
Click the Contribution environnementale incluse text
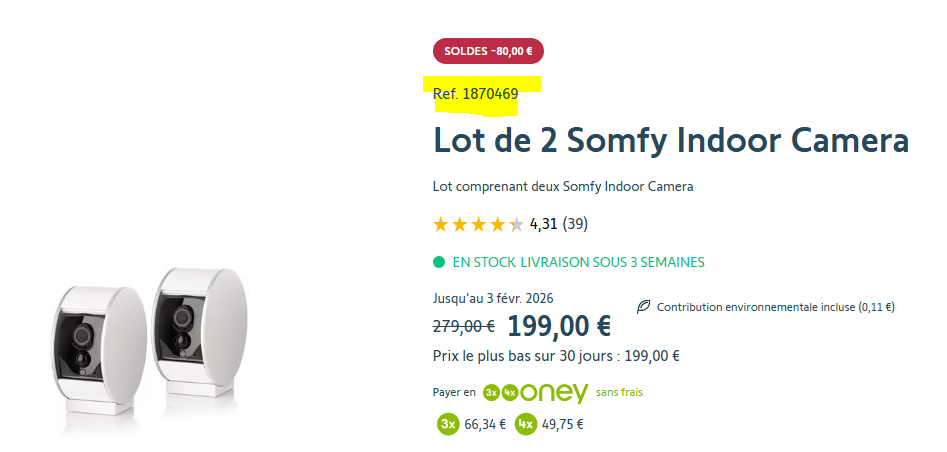[x=775, y=307]
